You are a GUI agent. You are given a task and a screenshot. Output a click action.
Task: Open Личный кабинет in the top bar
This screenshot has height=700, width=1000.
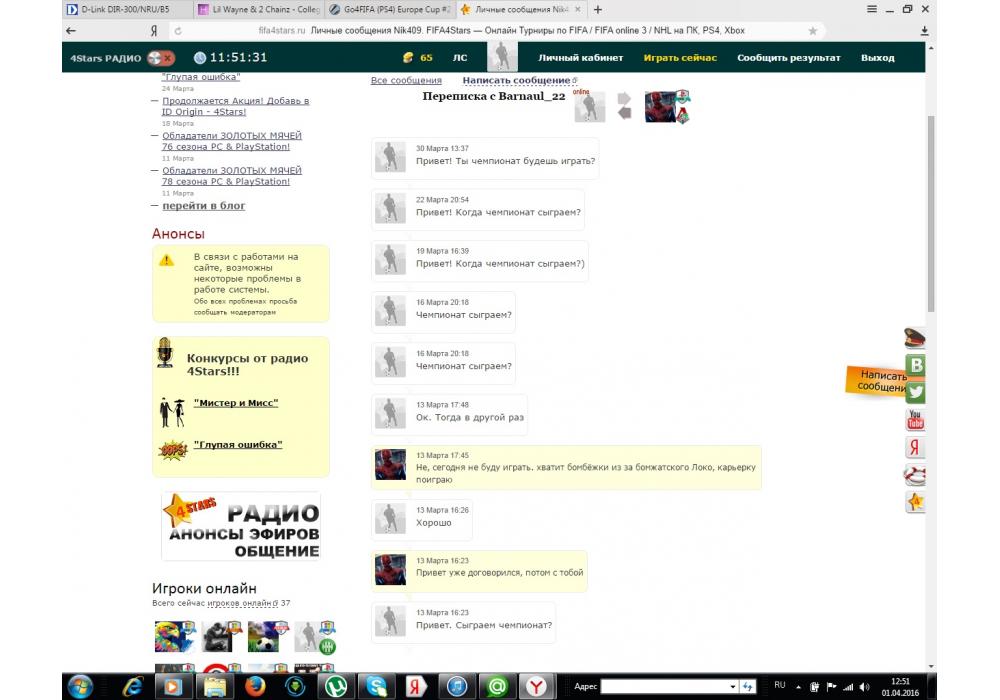(580, 57)
